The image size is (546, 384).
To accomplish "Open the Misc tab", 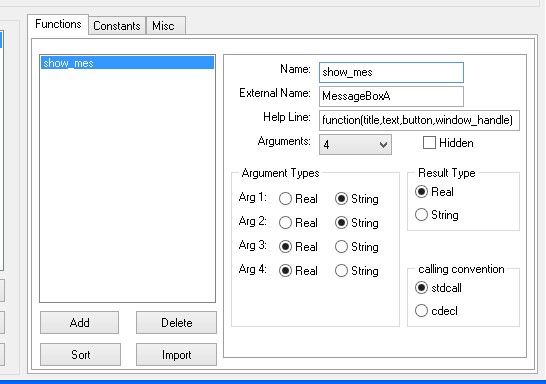I will pyautogui.click(x=166, y=26).
